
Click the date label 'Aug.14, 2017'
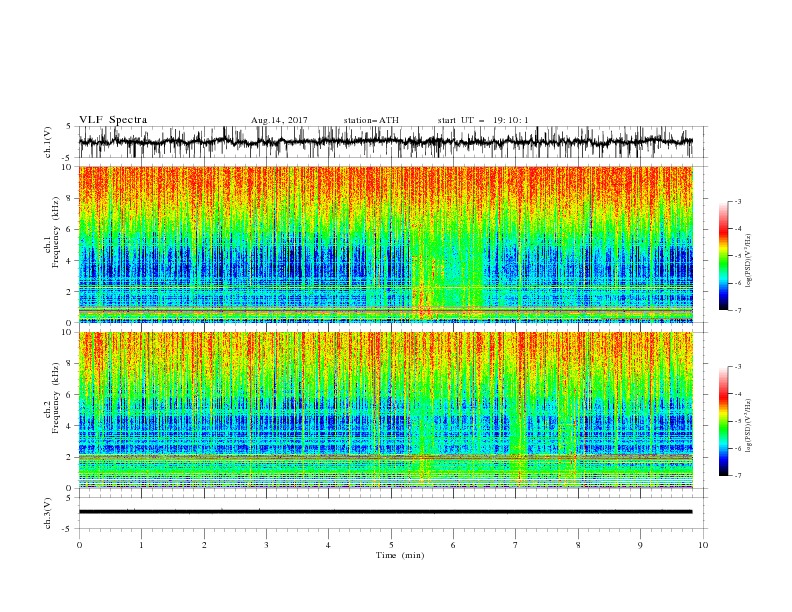tap(279, 120)
